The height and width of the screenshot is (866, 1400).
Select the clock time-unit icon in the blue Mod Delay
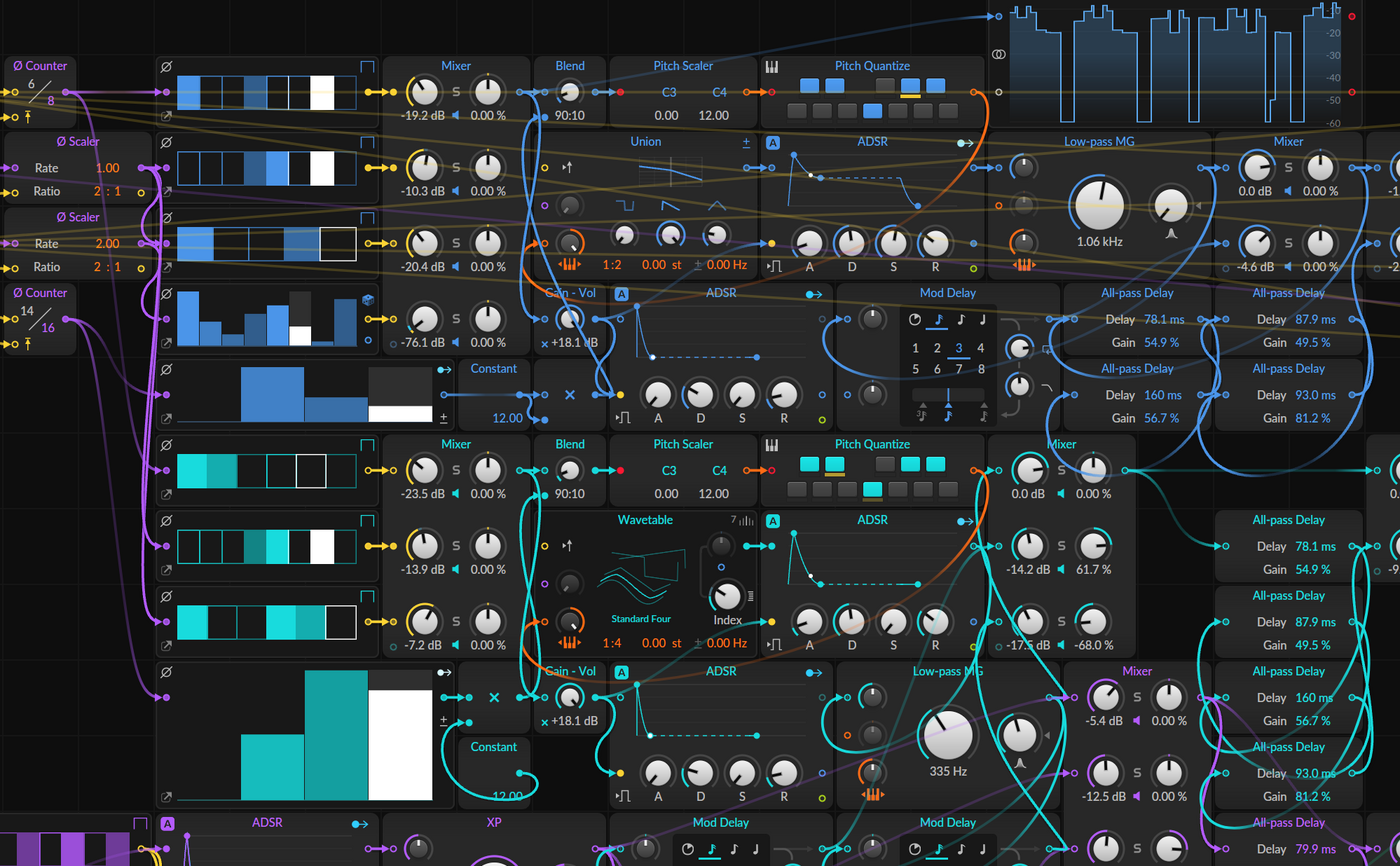pos(915,320)
